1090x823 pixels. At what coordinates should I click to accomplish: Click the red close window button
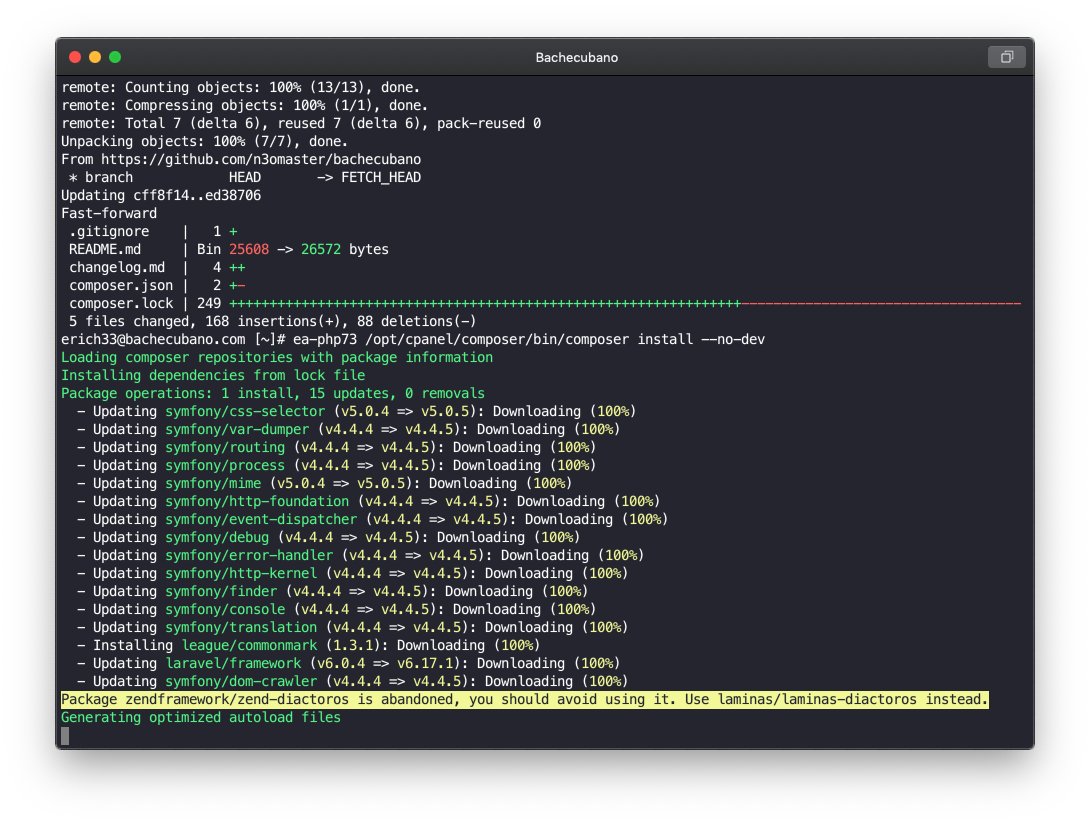[75, 57]
